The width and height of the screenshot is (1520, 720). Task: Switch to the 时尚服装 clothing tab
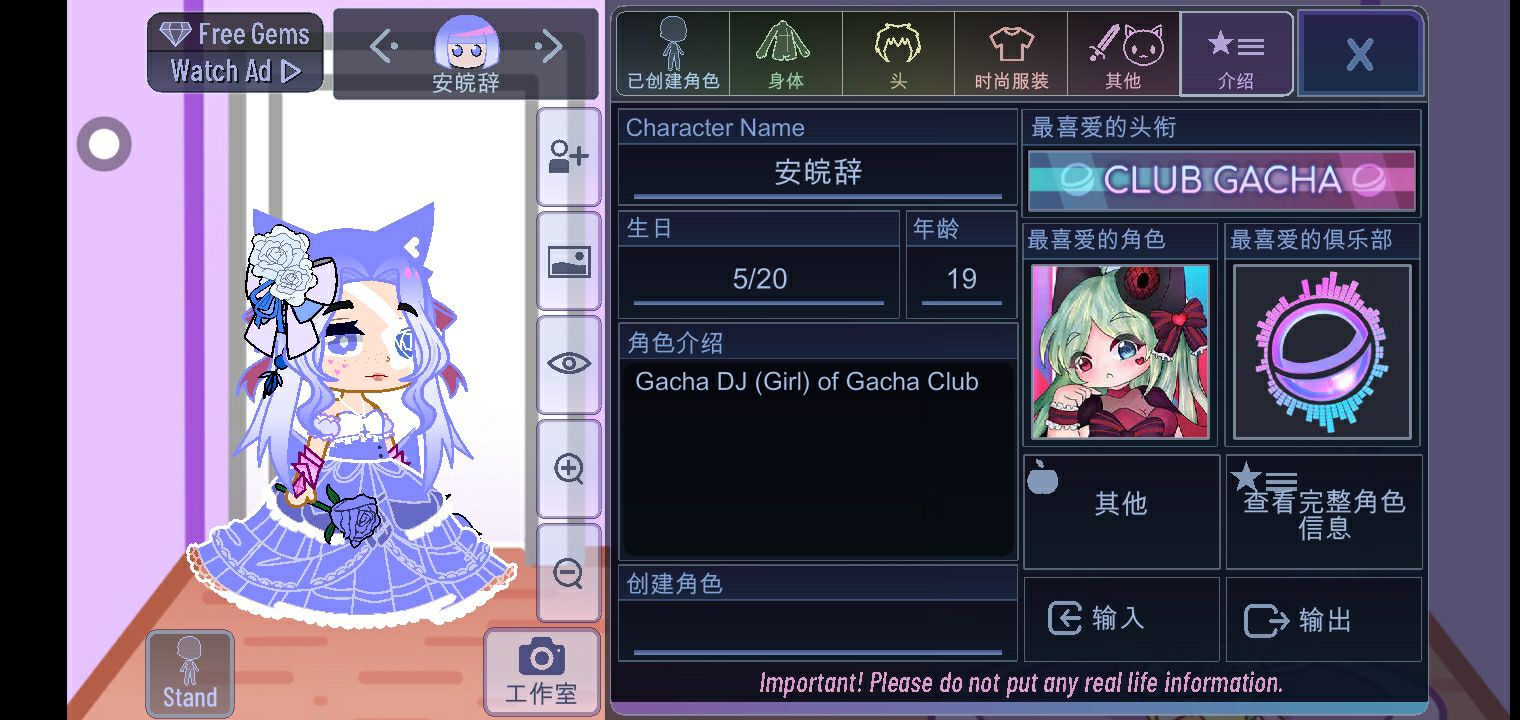pyautogui.click(x=1011, y=54)
